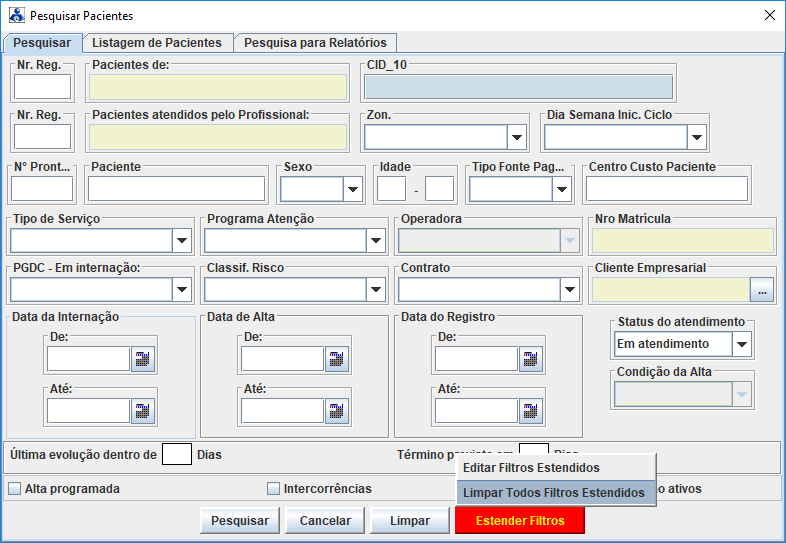The image size is (786, 543).
Task: Click the Cancelar button
Action: pyautogui.click(x=325, y=520)
